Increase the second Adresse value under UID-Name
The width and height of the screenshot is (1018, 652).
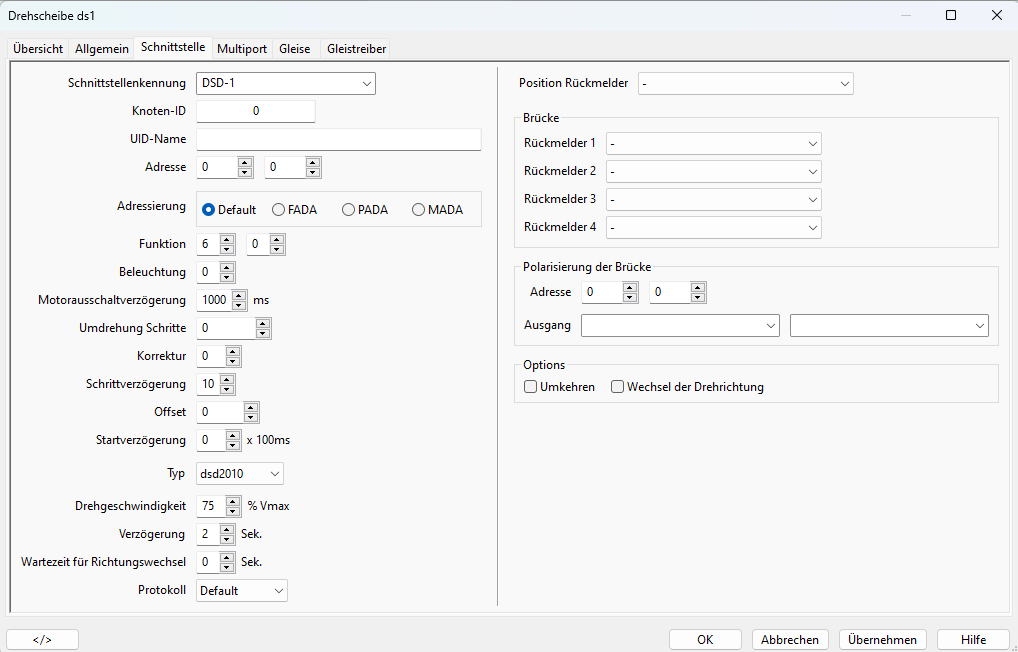[x=314, y=162]
